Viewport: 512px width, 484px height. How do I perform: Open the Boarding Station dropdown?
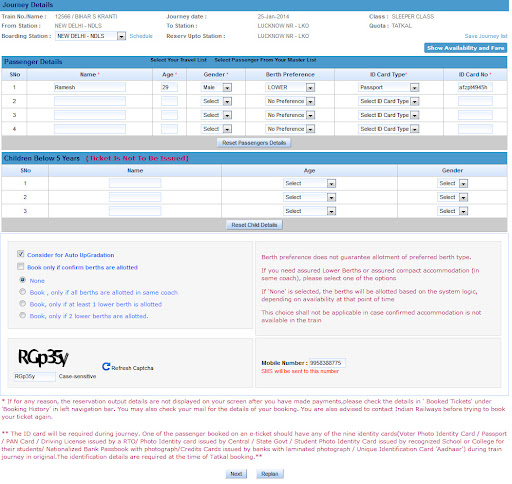click(x=90, y=36)
